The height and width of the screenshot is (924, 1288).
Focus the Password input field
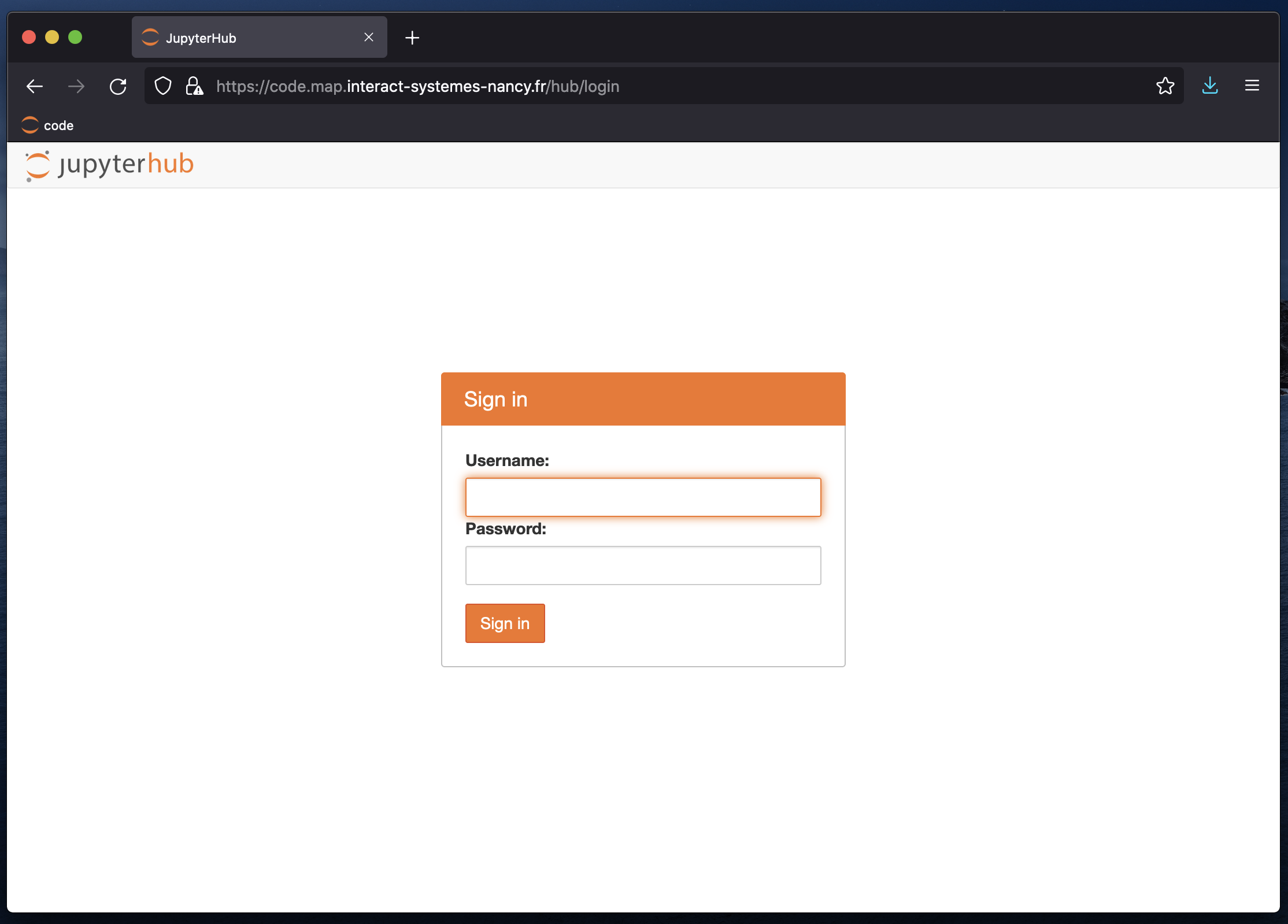[x=643, y=566]
